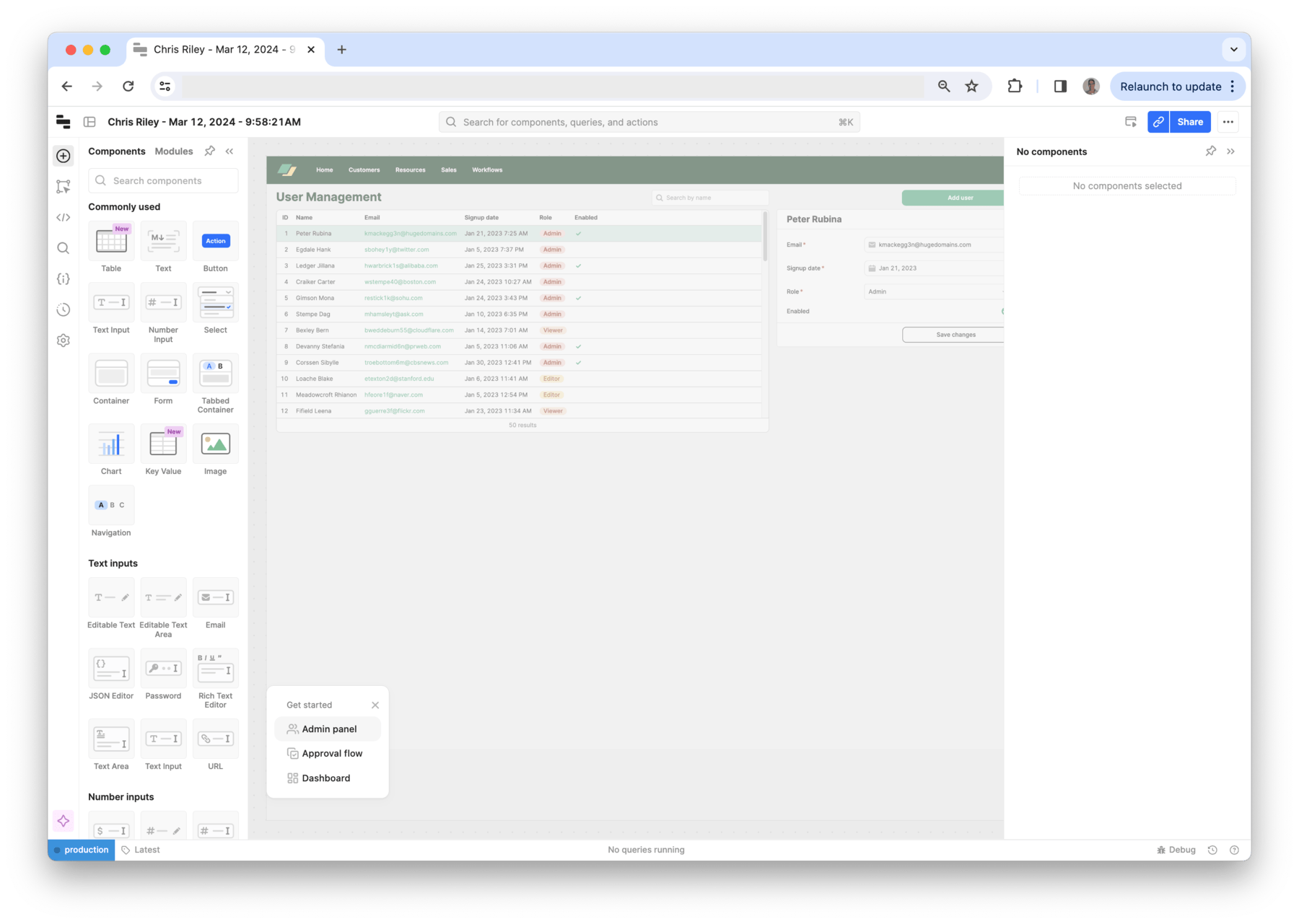The image size is (1299, 924).
Task: Add an Email input component
Action: click(x=215, y=604)
